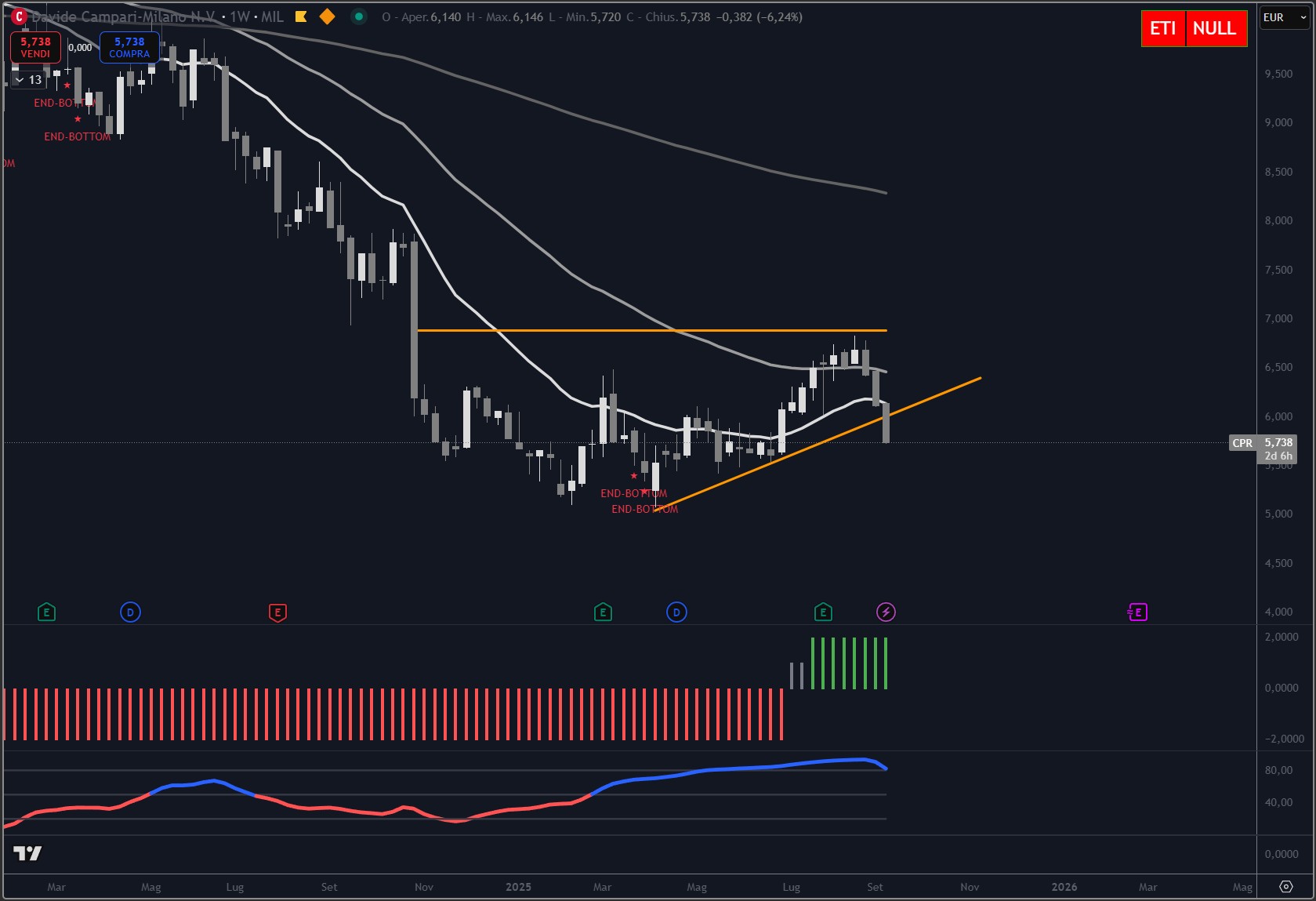Open chart settings gear at bottom right
This screenshot has height=901, width=1316.
point(1286,887)
